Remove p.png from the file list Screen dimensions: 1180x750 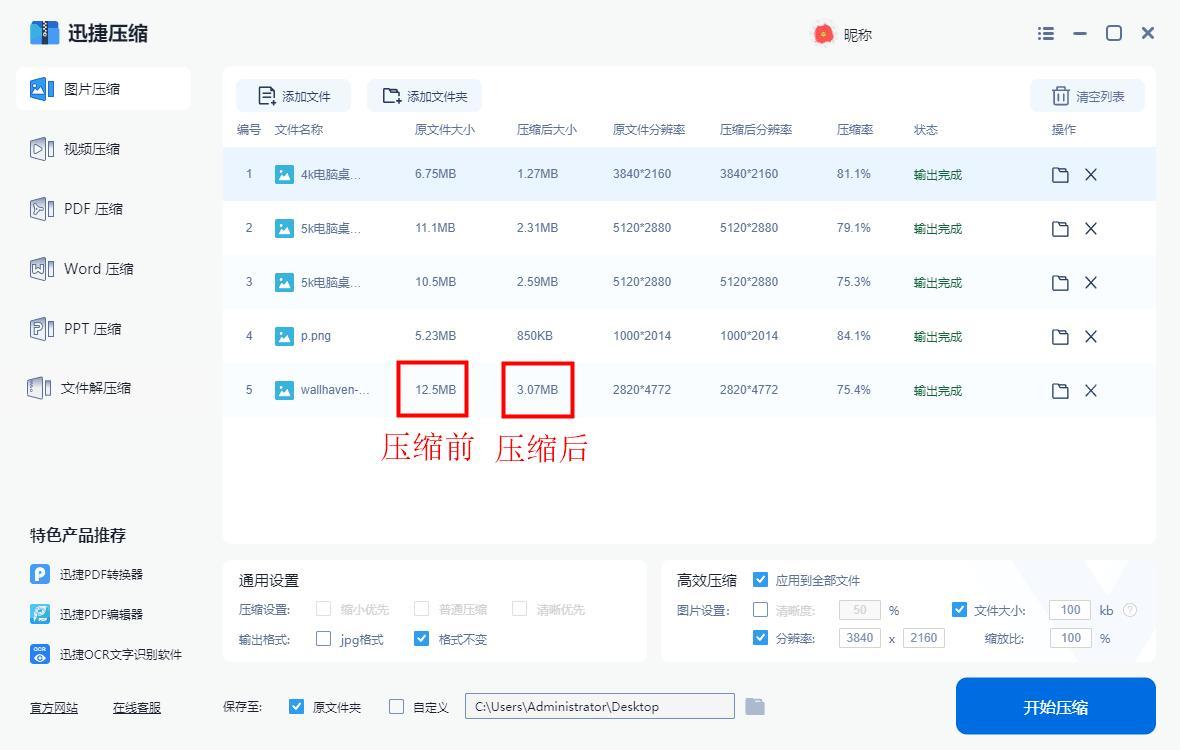tap(1091, 337)
